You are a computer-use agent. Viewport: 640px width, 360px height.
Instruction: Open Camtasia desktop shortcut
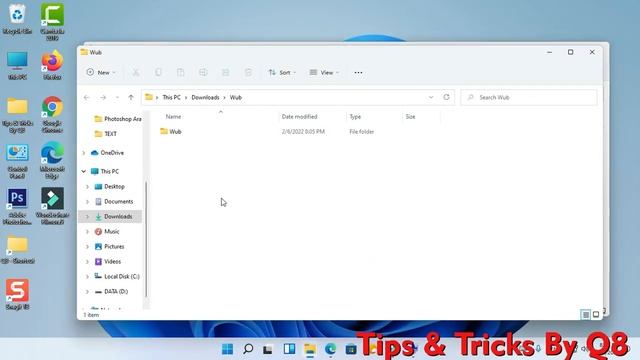point(52,22)
